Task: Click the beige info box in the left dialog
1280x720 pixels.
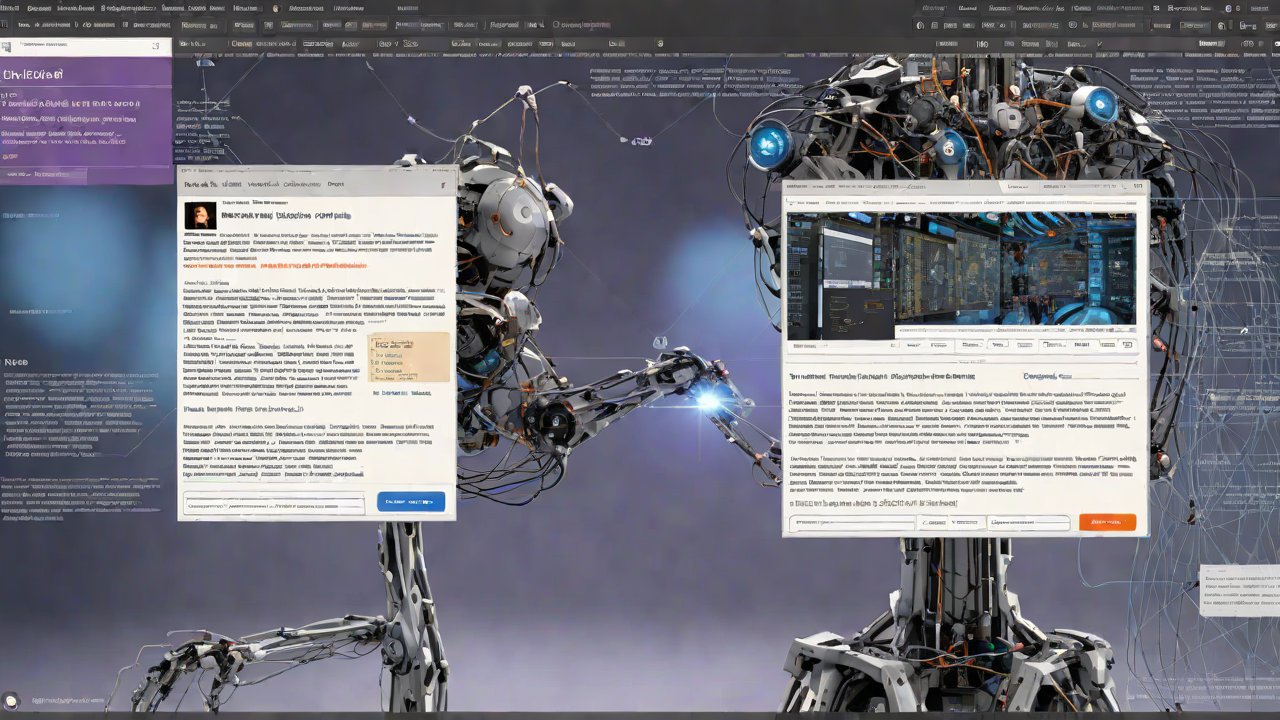Action: pos(409,358)
